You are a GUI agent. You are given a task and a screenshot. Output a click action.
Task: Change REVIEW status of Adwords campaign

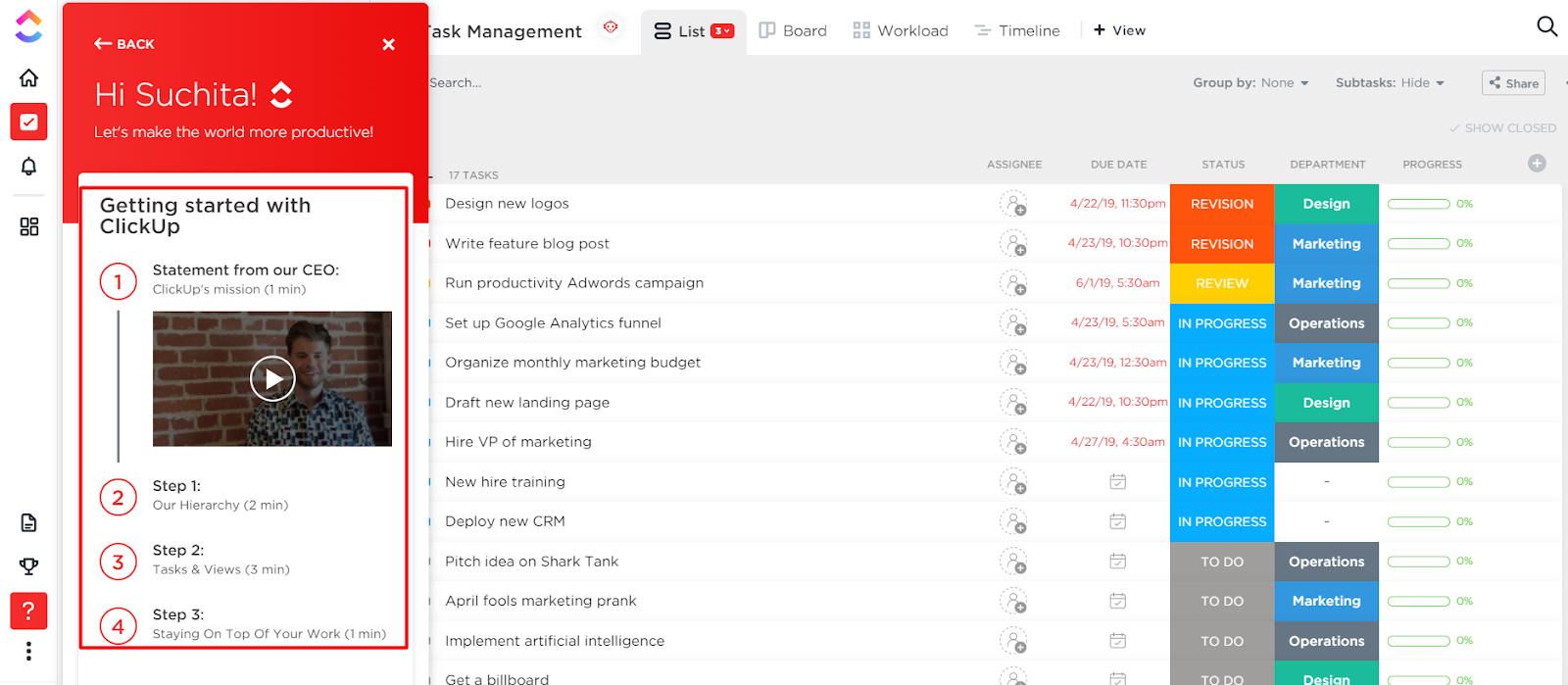[1222, 283]
